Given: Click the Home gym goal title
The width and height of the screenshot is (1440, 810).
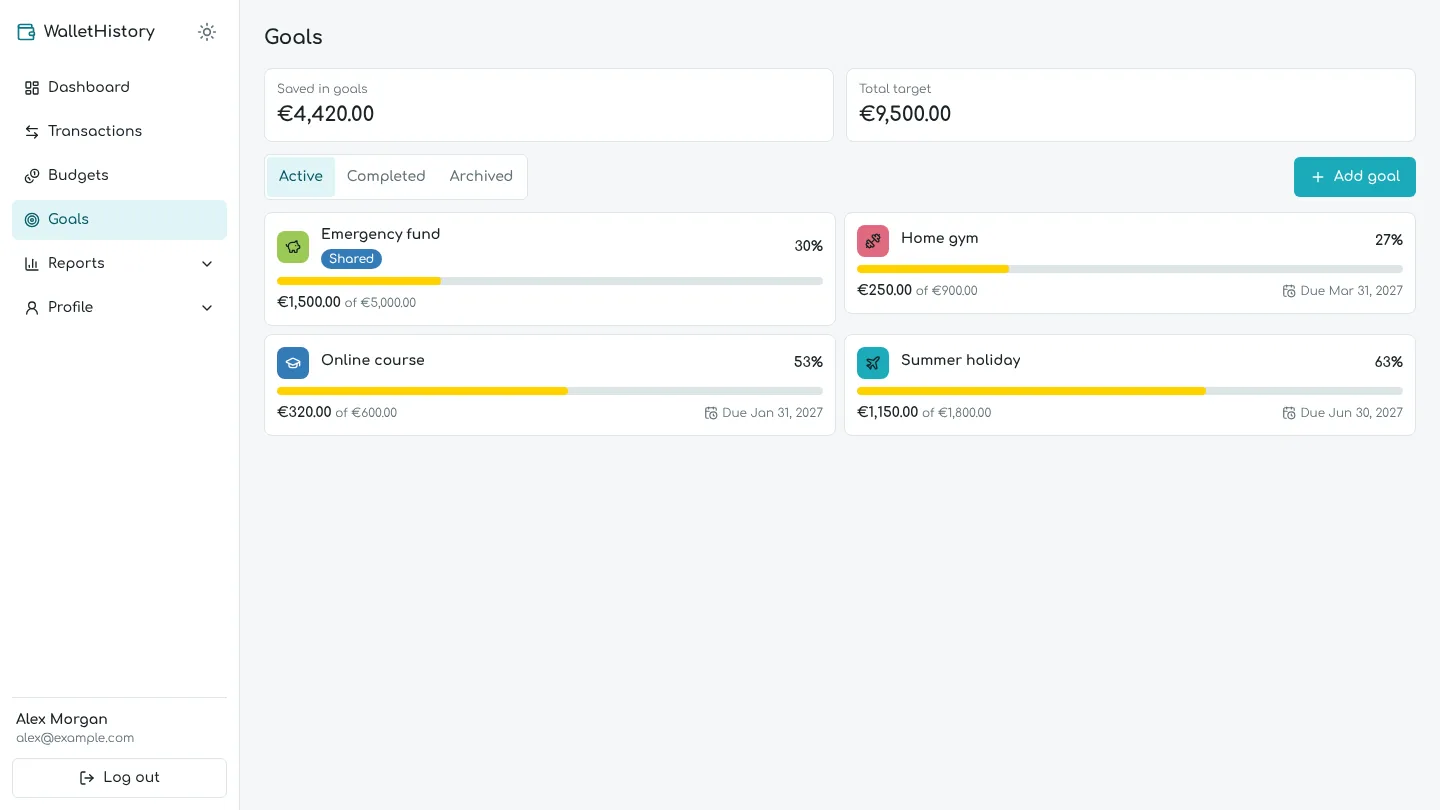Looking at the screenshot, I should 940,238.
